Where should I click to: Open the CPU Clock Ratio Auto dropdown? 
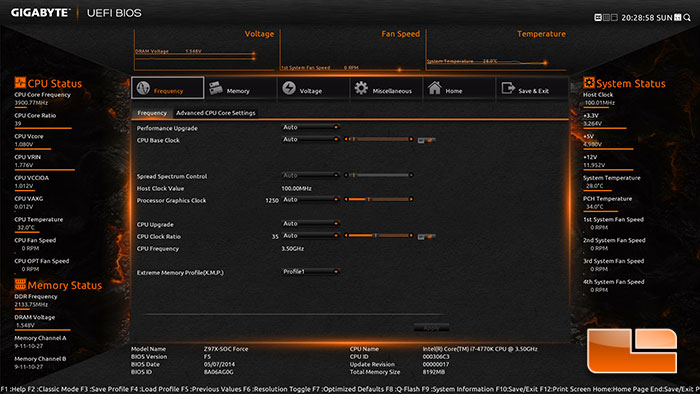coord(311,236)
